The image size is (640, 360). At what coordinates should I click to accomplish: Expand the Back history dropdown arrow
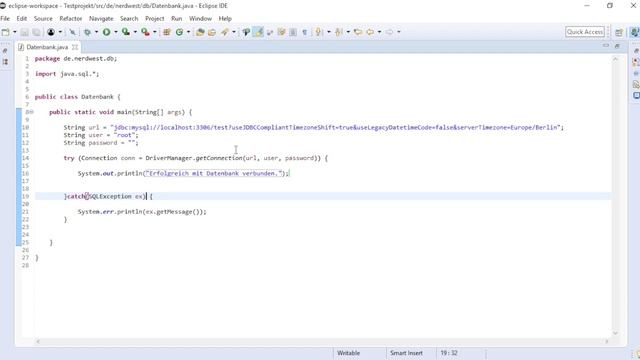[x=379, y=32]
